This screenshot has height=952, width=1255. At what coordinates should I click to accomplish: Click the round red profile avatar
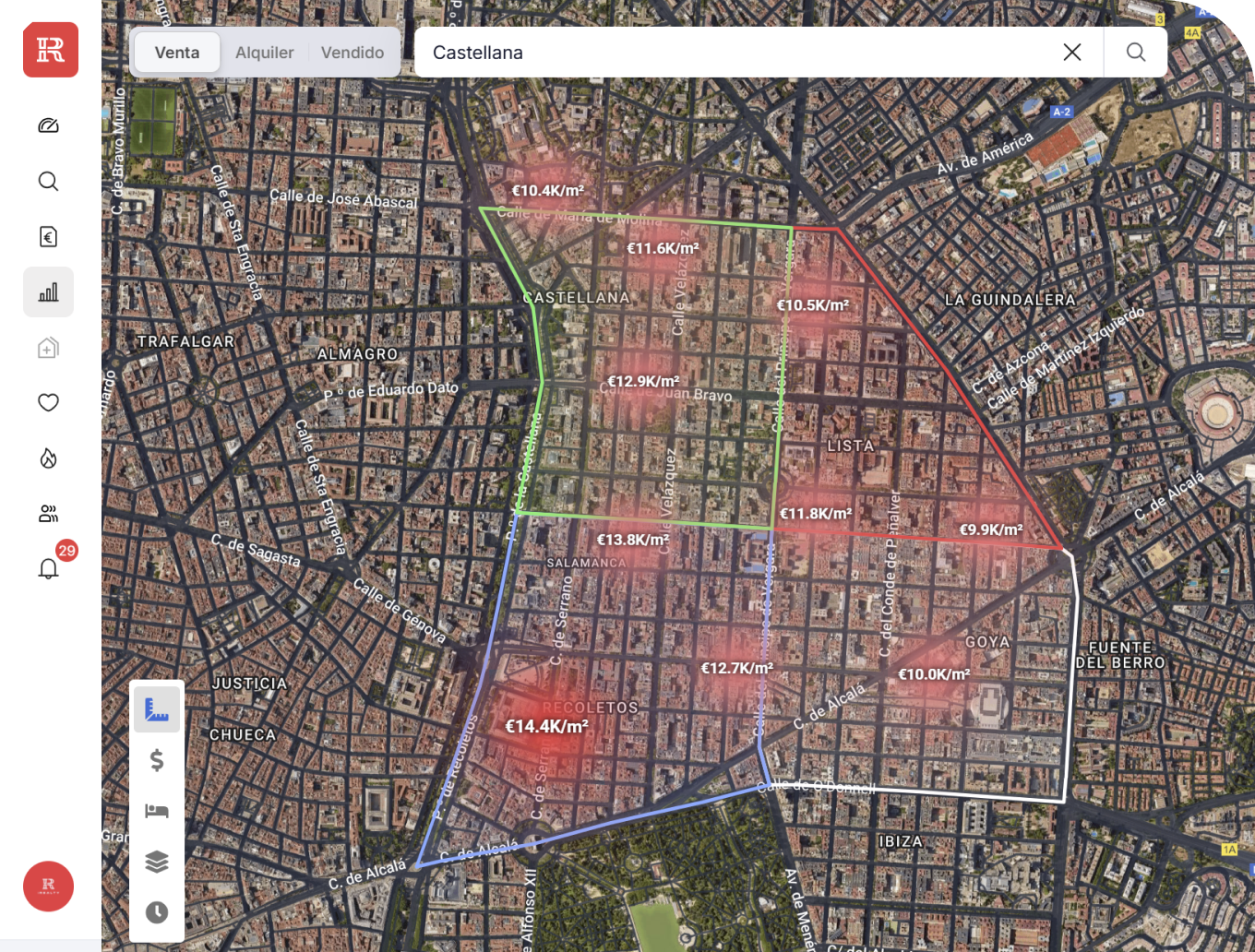(x=48, y=887)
